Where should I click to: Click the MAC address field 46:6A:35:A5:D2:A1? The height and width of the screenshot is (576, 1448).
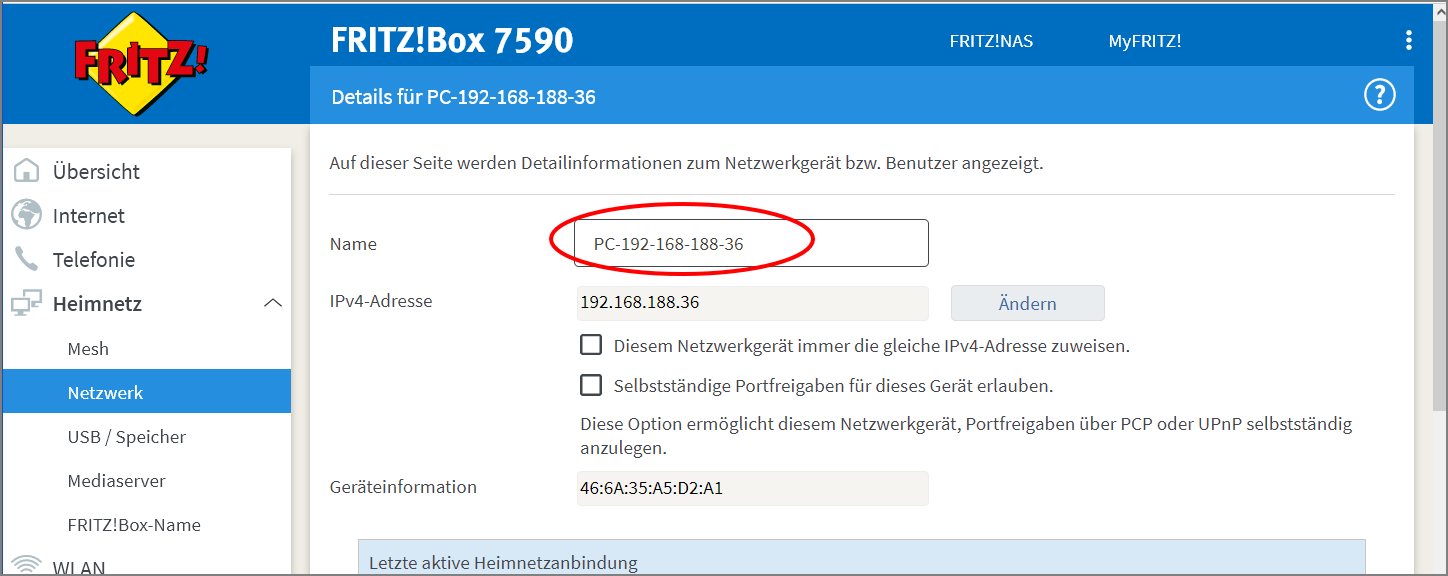coord(752,488)
